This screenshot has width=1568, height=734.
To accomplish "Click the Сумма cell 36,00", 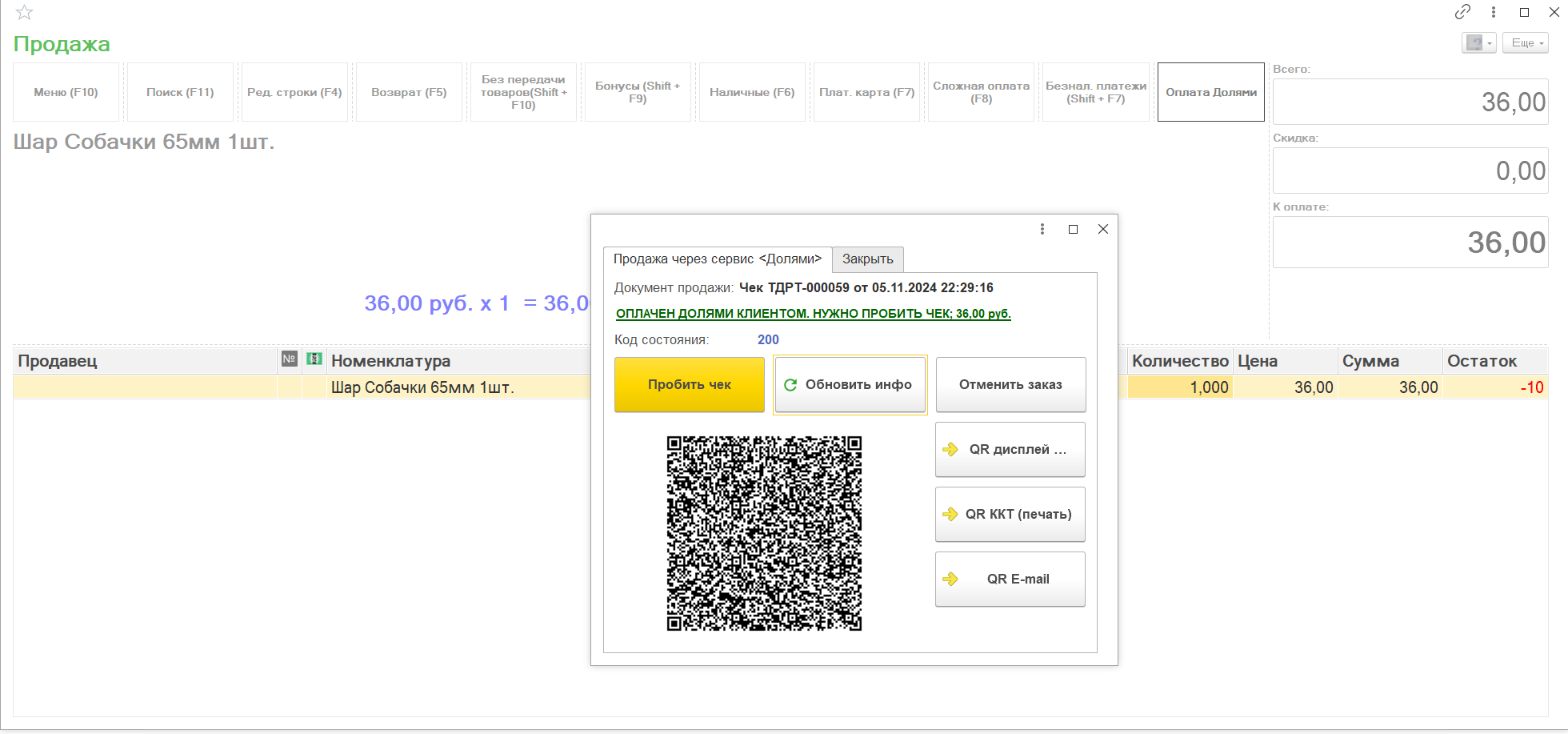I will (1390, 387).
